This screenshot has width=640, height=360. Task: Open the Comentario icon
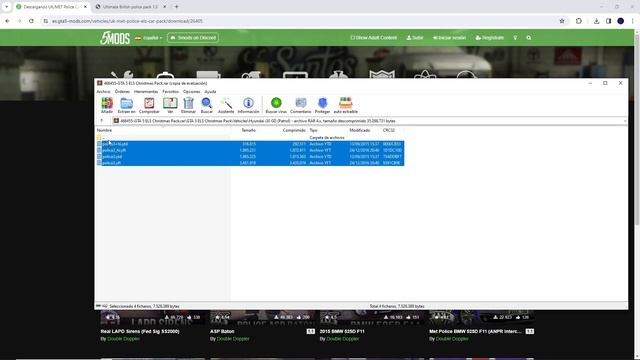pyautogui.click(x=300, y=105)
